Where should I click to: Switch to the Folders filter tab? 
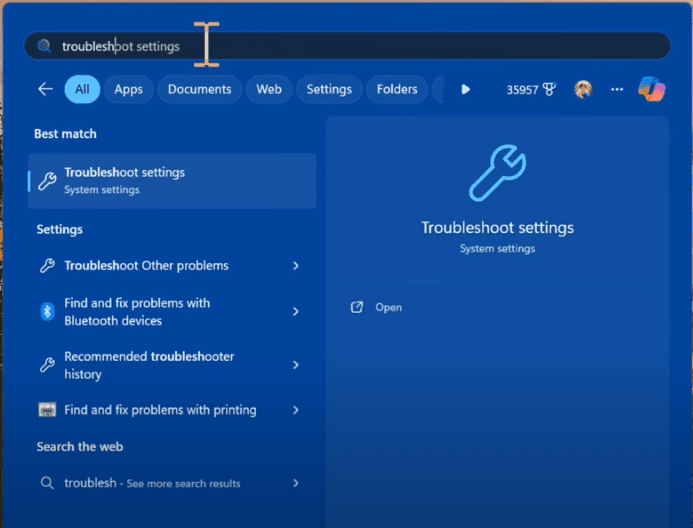tap(397, 89)
